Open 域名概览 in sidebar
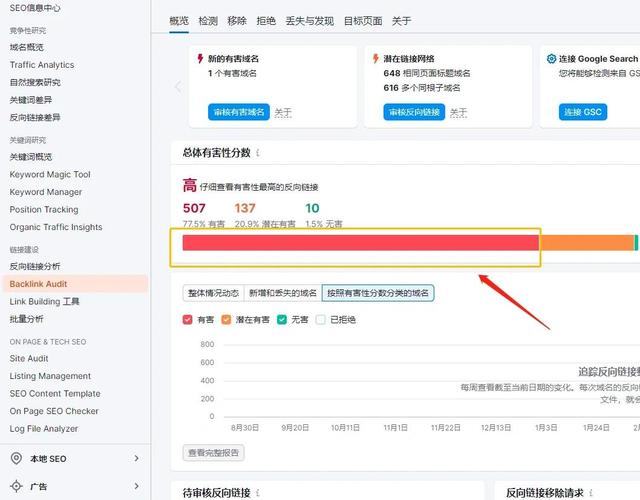This screenshot has height=500, width=640. pyautogui.click(x=27, y=47)
